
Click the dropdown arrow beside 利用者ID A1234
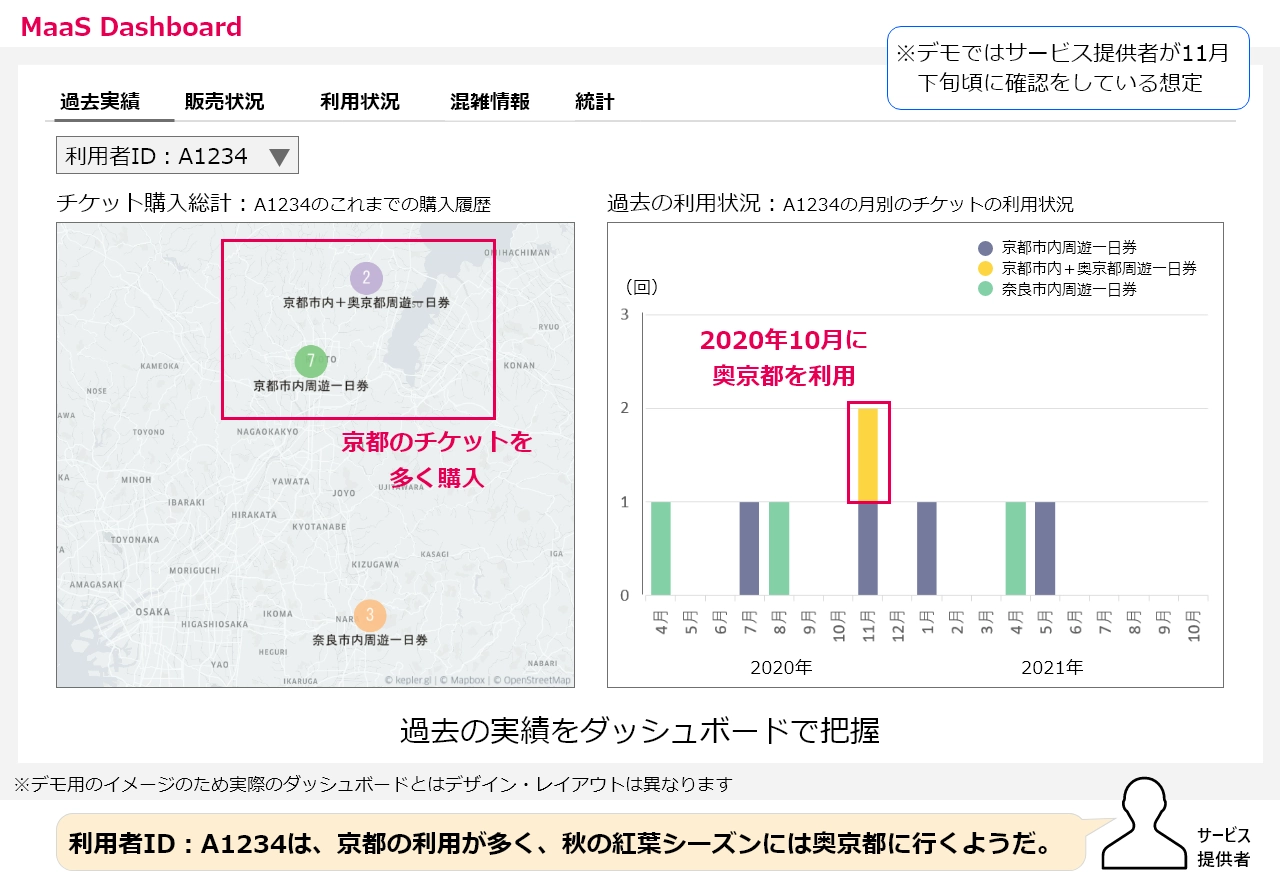(x=279, y=157)
